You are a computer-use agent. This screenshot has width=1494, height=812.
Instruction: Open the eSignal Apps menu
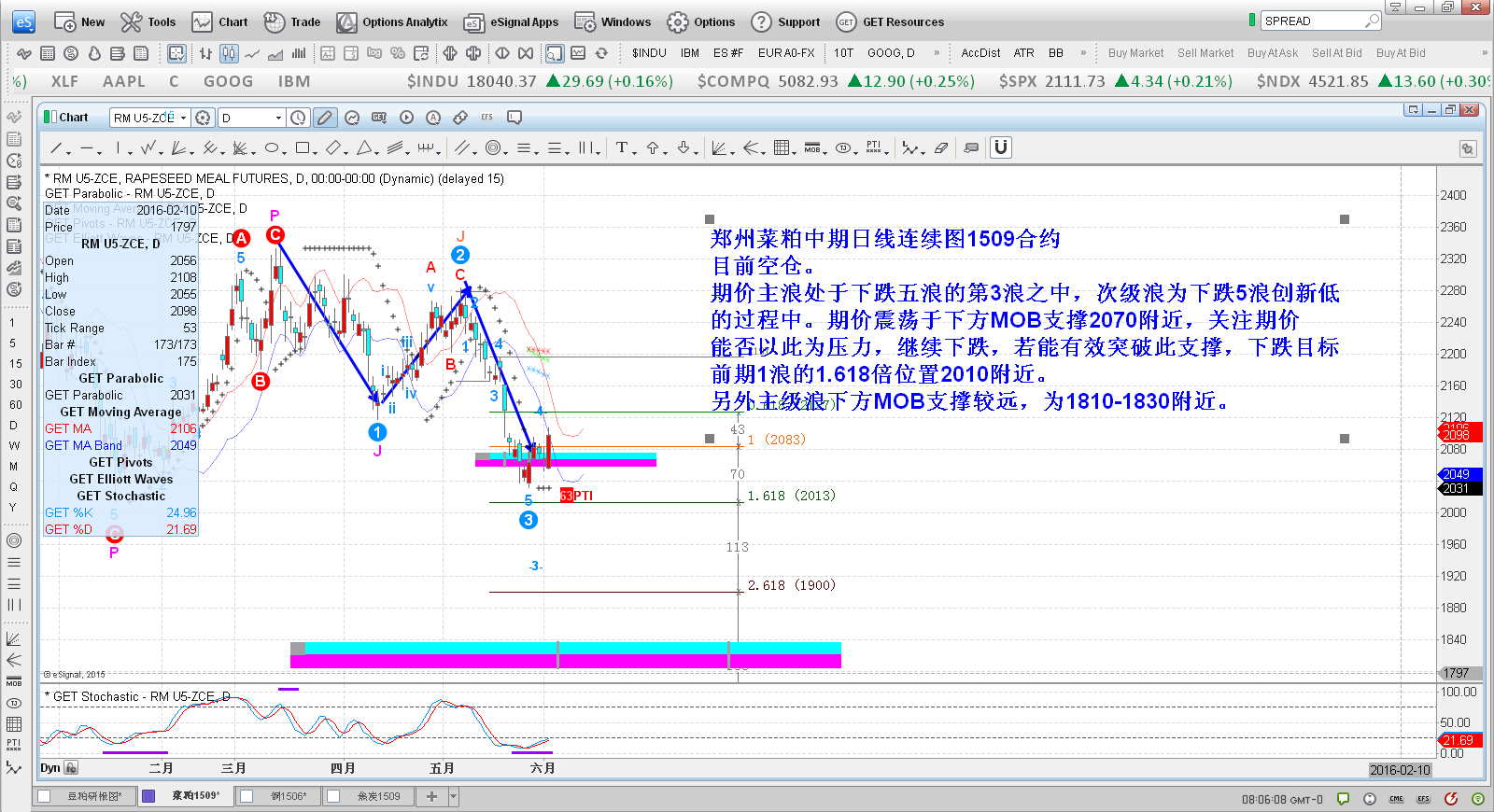pyautogui.click(x=511, y=21)
